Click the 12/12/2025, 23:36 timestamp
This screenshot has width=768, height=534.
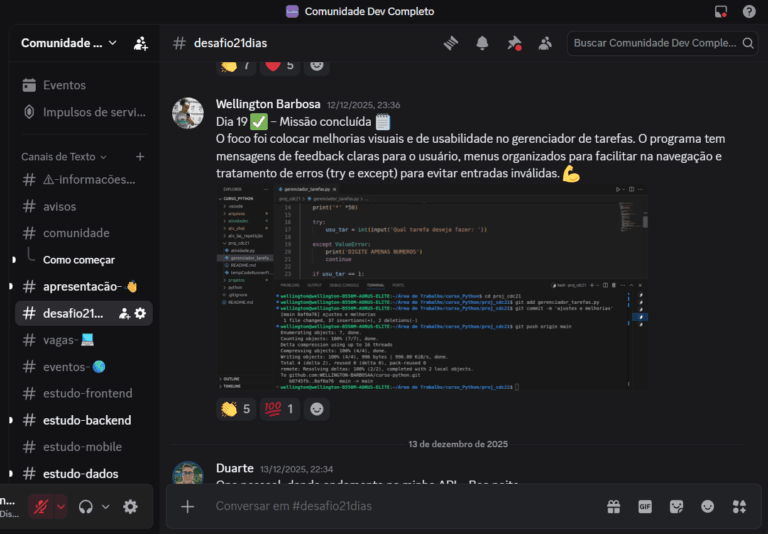(363, 105)
